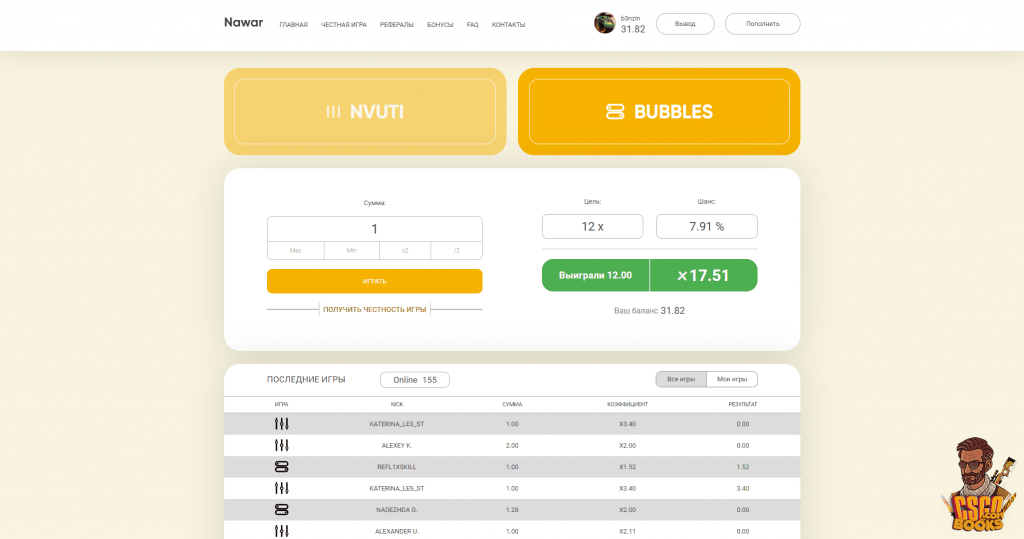
Task: Click the СУММА column header
Action: pyautogui.click(x=512, y=404)
